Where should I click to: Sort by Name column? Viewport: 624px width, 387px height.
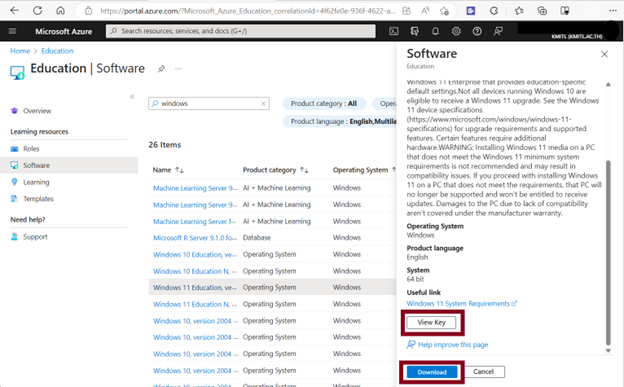[168, 170]
